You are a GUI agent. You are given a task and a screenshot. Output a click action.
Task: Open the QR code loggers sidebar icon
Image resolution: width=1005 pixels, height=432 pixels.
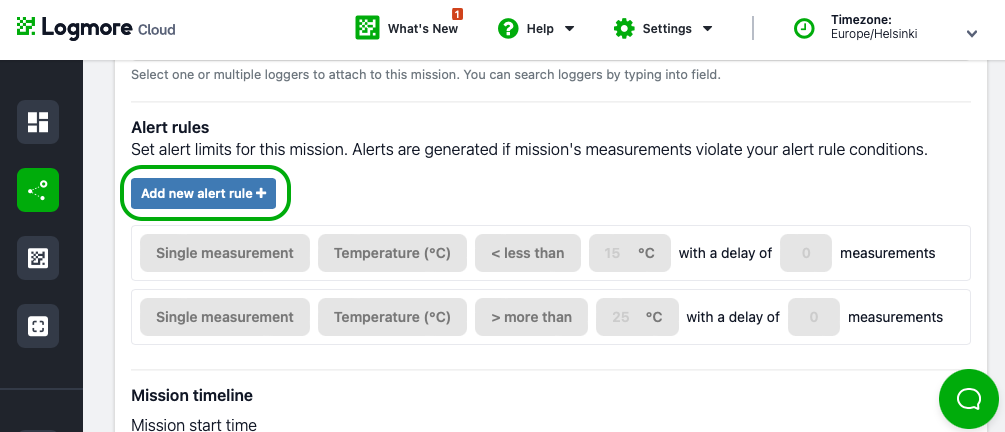coord(38,258)
